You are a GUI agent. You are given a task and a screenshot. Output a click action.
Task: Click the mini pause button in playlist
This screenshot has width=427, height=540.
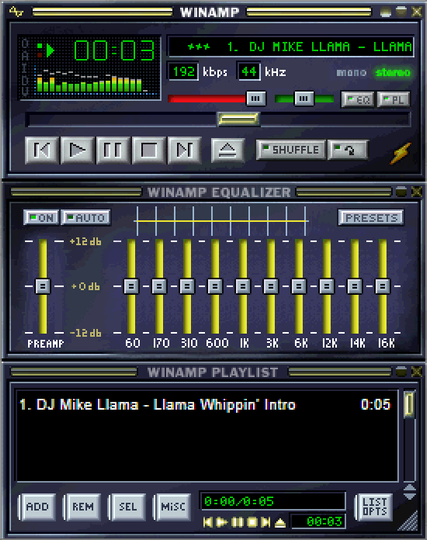tap(237, 522)
